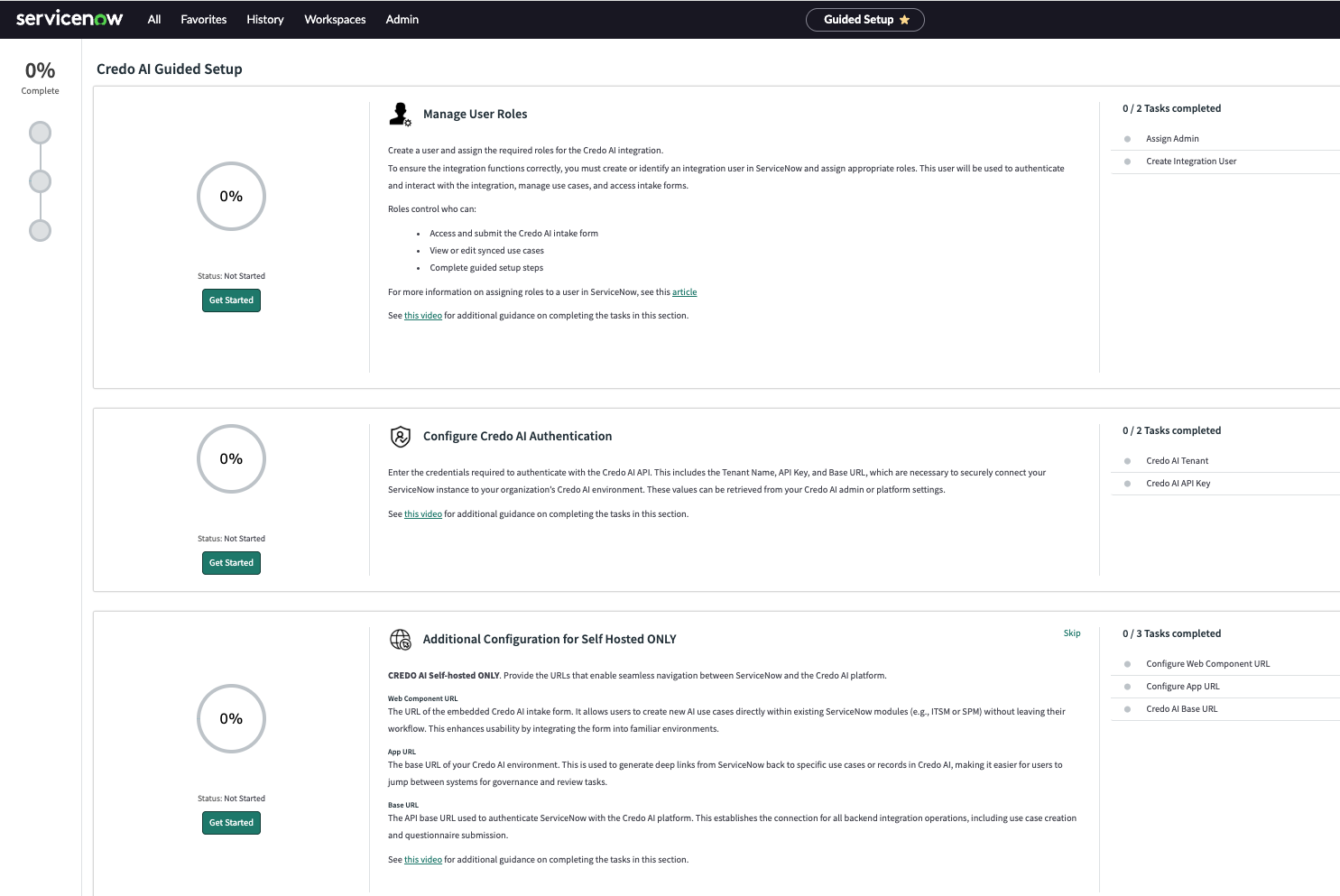Click the Manage User Roles person icon
The height and width of the screenshot is (896, 1340).
[400, 114]
